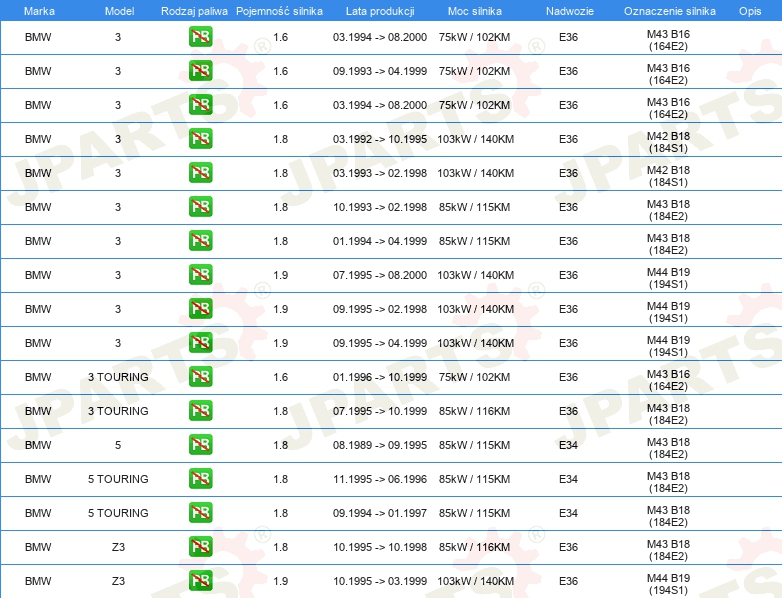The height and width of the screenshot is (598, 782).
Task: Click petrol fuel icon in 09.1995 -> 04.1999 row
Action: [200, 342]
